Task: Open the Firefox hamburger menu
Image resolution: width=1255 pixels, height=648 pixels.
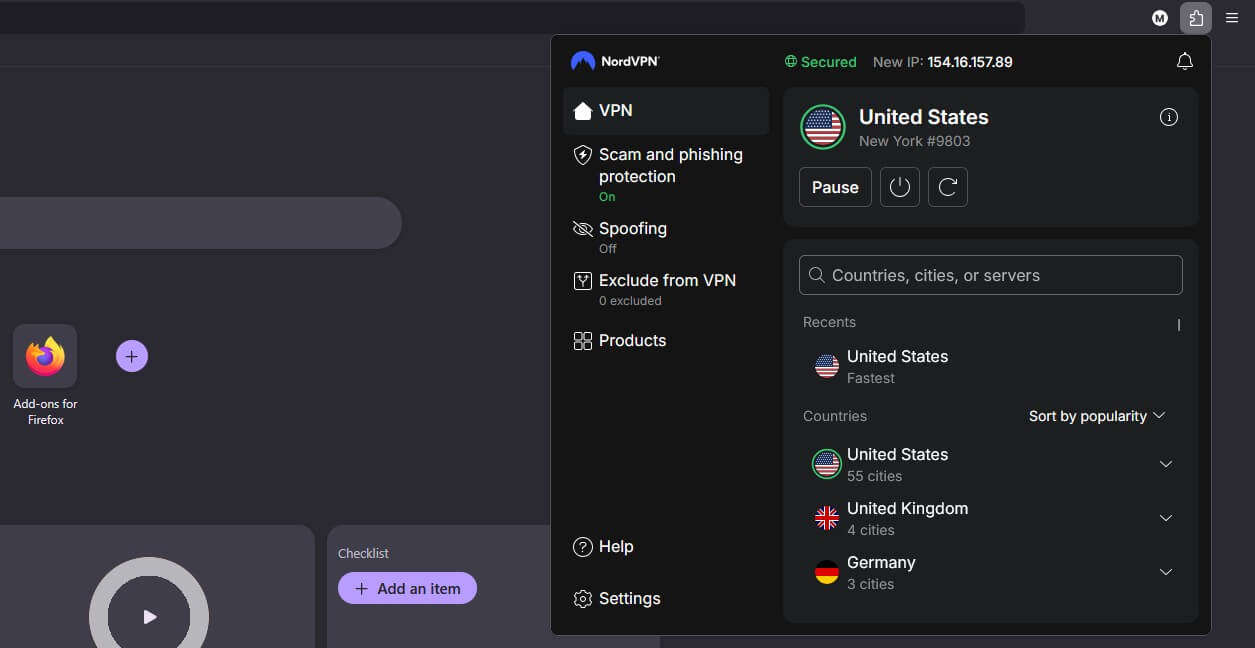Action: click(x=1232, y=18)
